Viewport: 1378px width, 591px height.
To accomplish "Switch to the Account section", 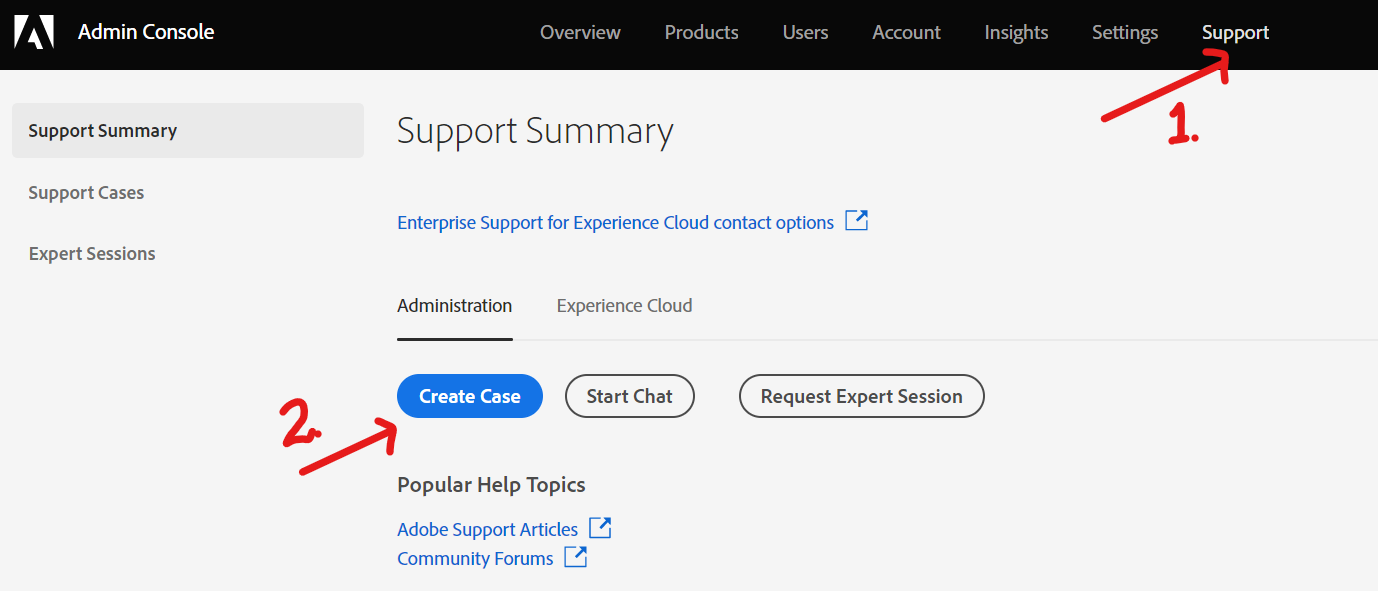I will (x=906, y=32).
